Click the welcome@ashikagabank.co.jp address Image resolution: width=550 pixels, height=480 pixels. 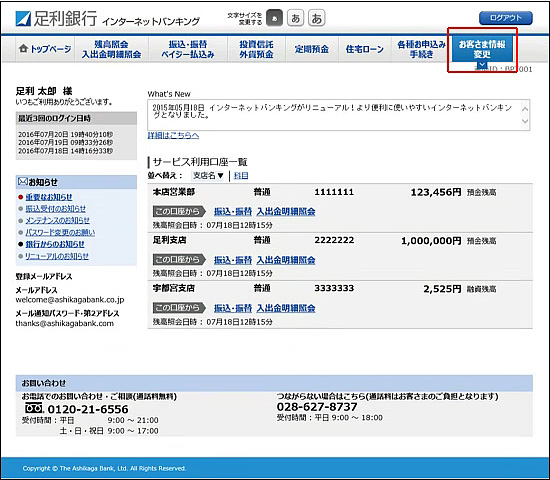(x=70, y=300)
